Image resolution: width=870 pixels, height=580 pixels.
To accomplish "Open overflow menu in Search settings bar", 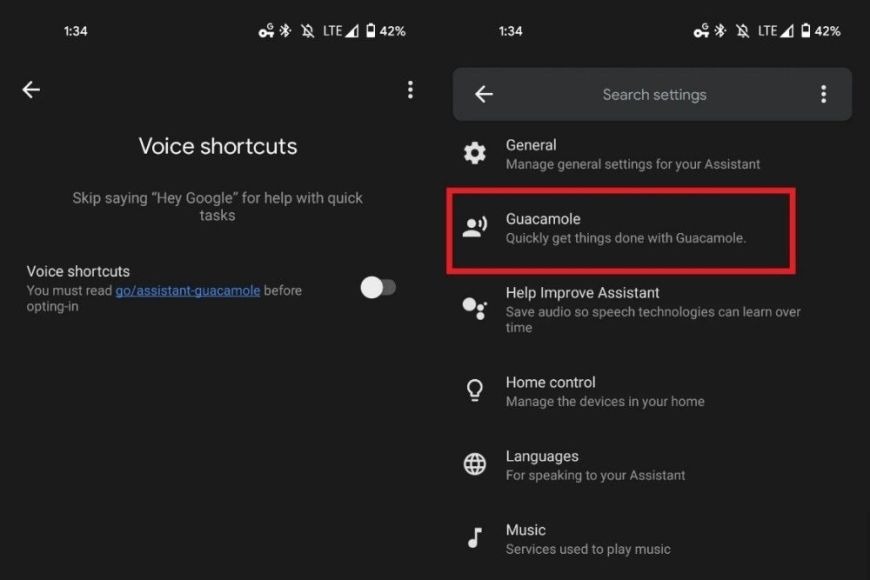I will click(823, 94).
